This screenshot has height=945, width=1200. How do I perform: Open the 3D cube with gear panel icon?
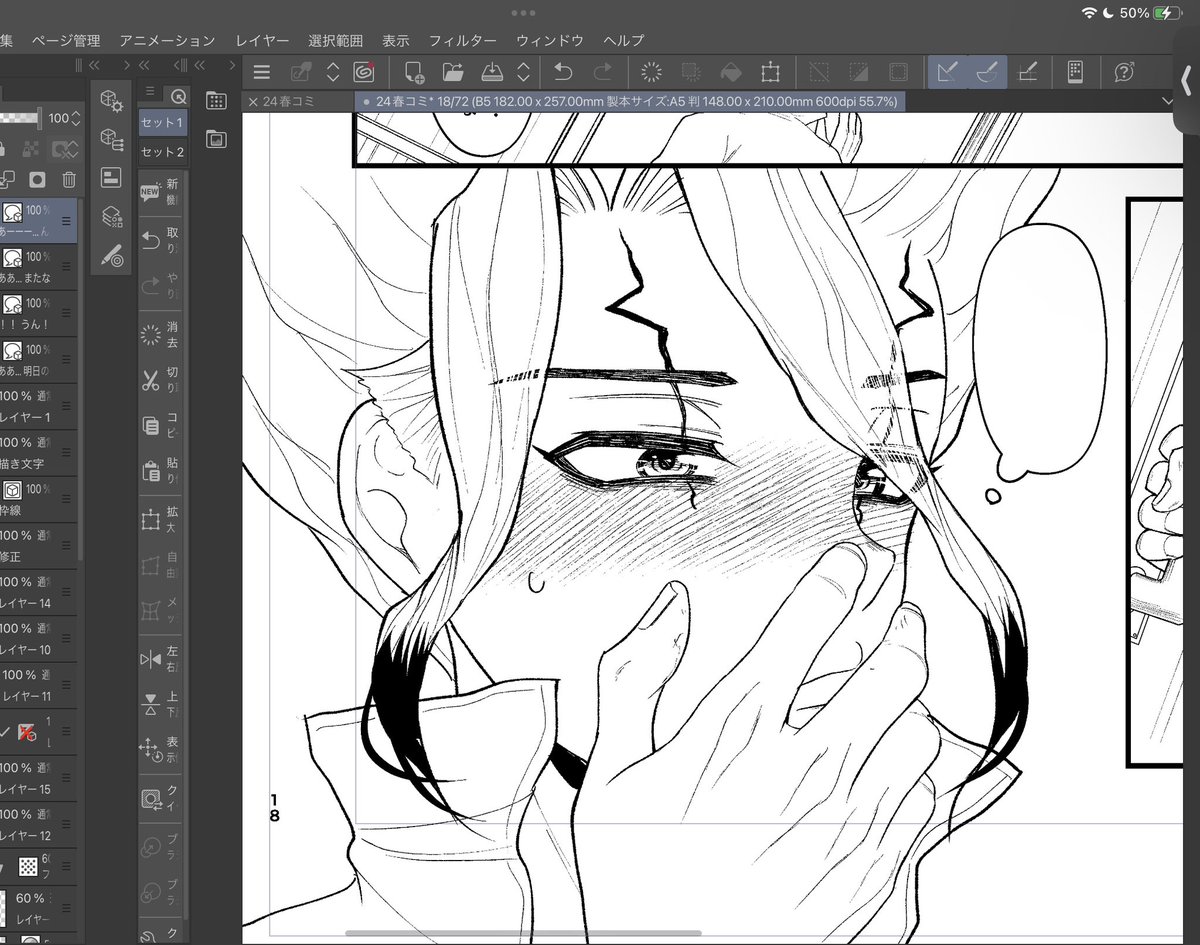tap(111, 101)
